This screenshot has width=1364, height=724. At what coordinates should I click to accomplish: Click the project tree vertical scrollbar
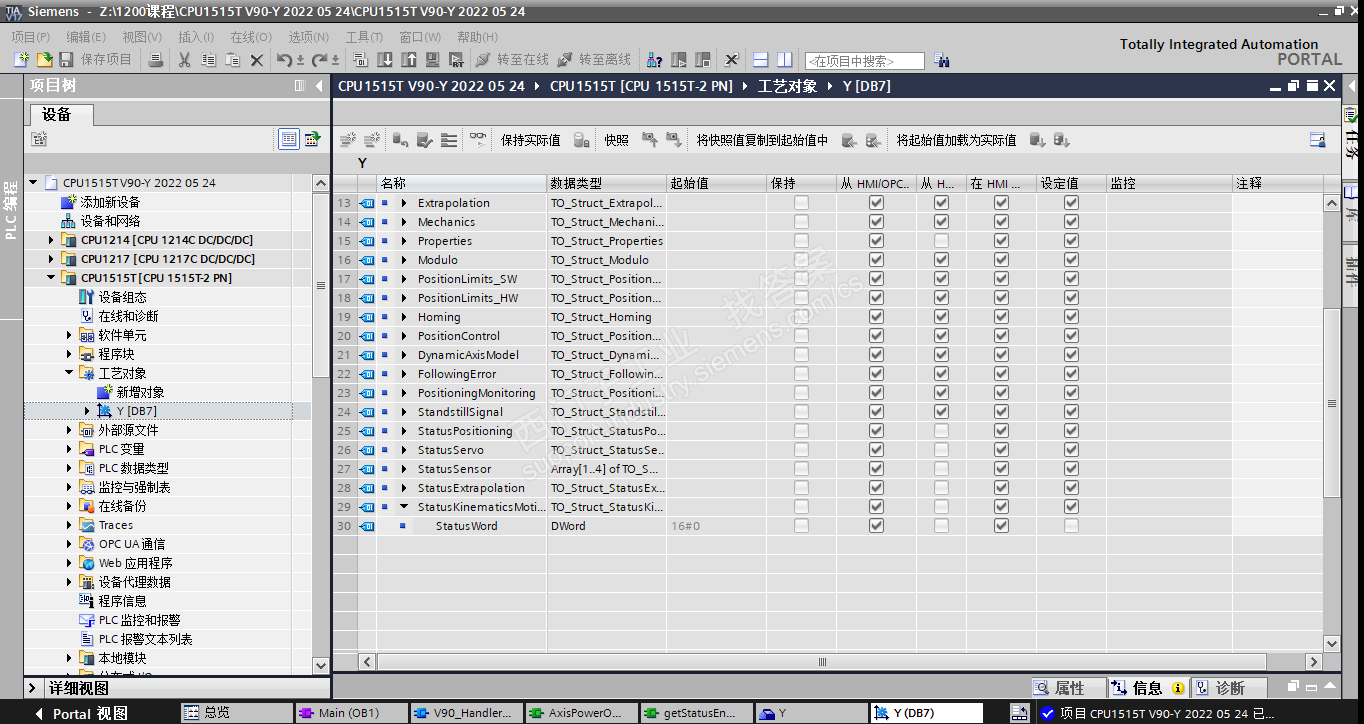pyautogui.click(x=320, y=285)
